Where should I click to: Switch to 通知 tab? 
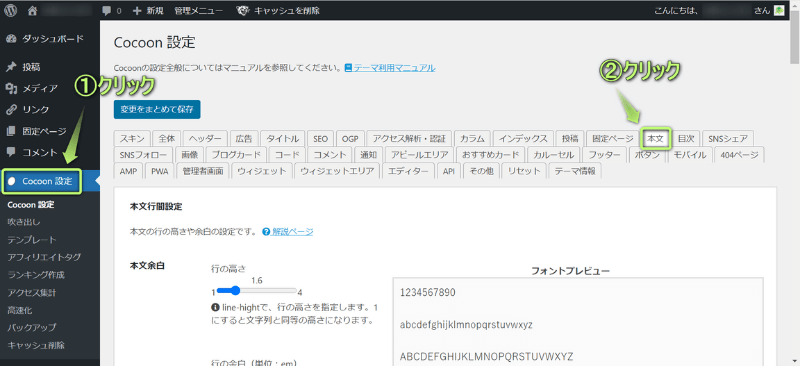pos(368,155)
